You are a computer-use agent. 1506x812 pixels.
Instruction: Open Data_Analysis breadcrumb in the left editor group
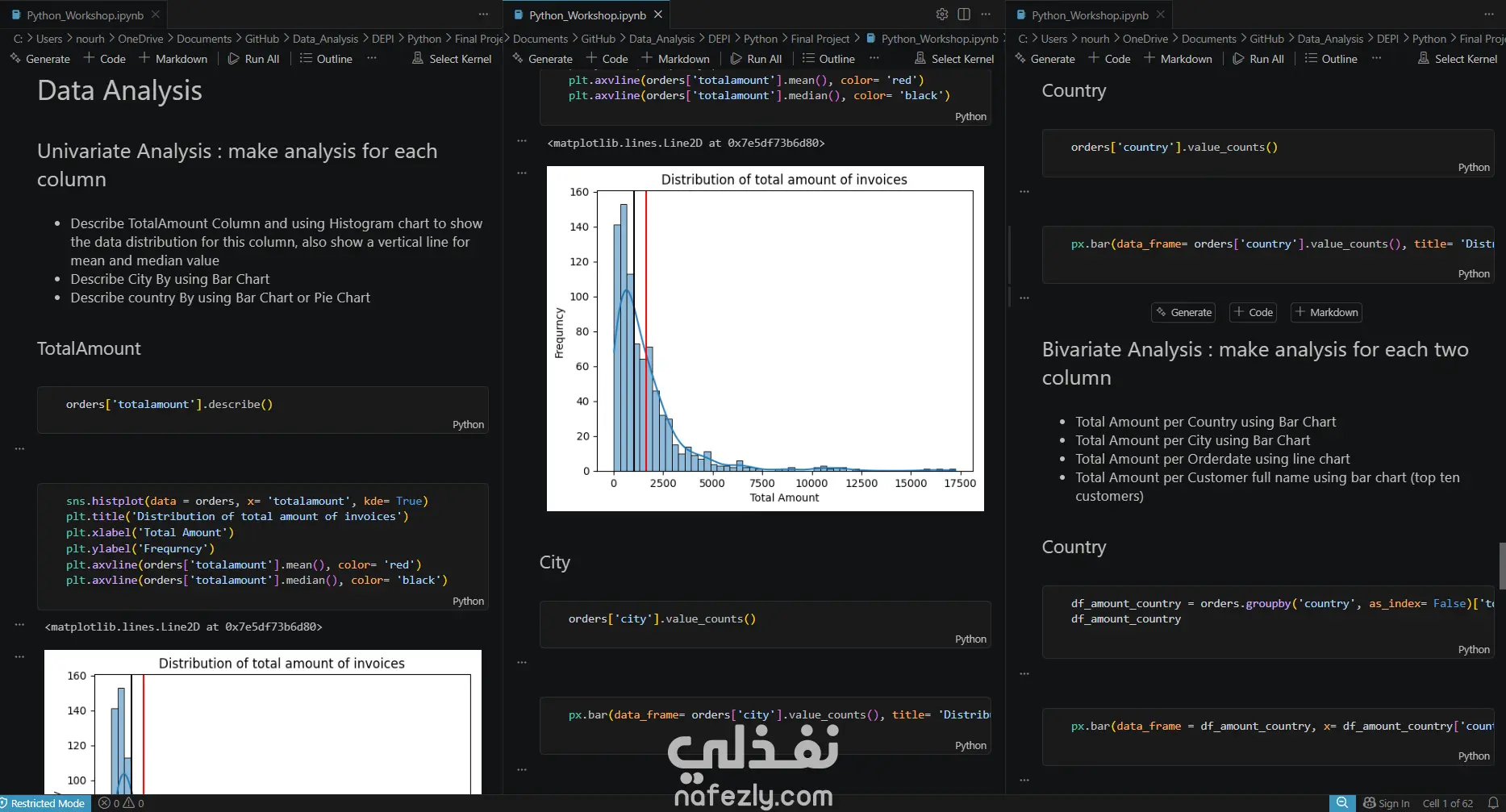pyautogui.click(x=325, y=39)
